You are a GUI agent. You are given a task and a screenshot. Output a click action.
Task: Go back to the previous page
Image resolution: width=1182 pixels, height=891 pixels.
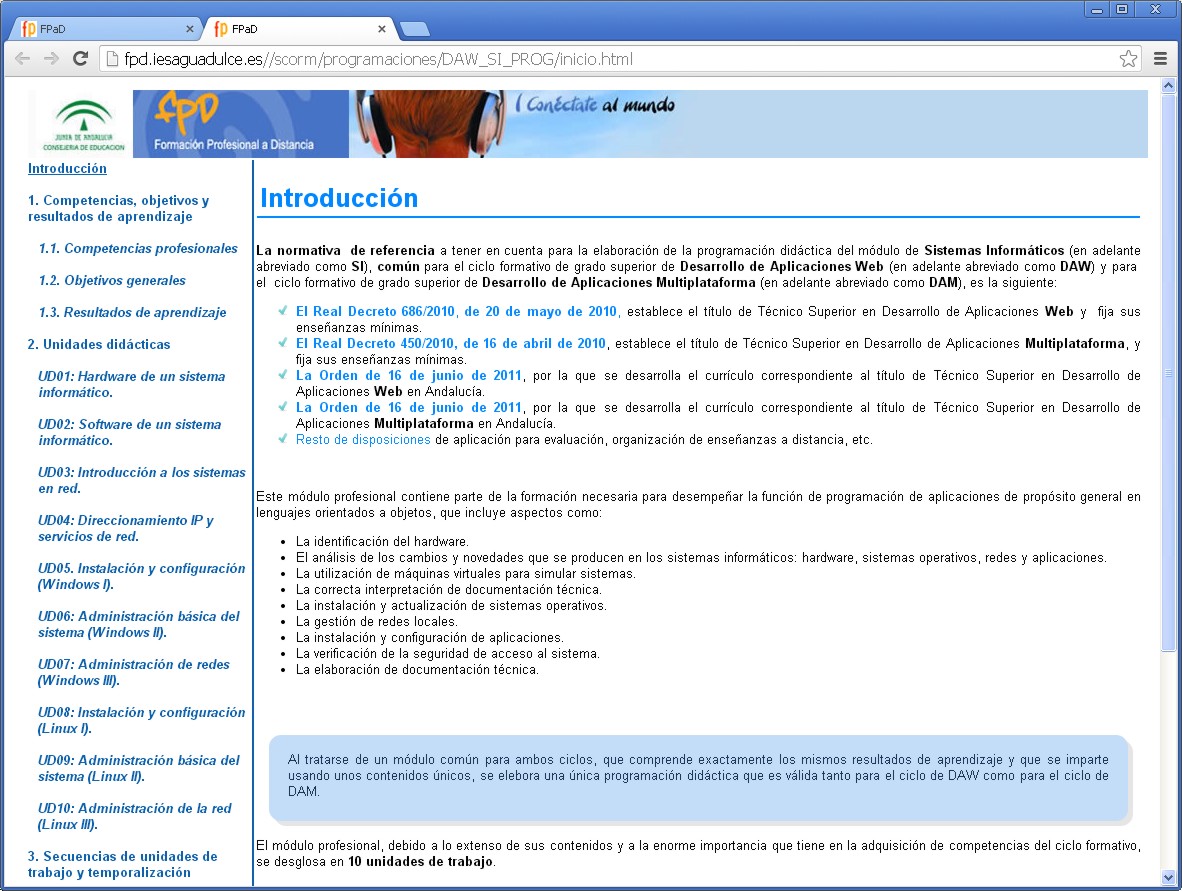pyautogui.click(x=23, y=59)
